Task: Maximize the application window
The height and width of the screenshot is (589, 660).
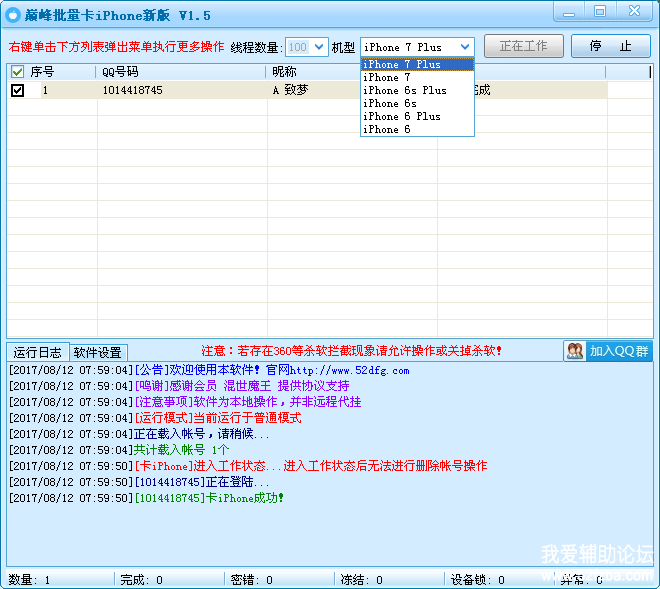Action: click(x=599, y=11)
